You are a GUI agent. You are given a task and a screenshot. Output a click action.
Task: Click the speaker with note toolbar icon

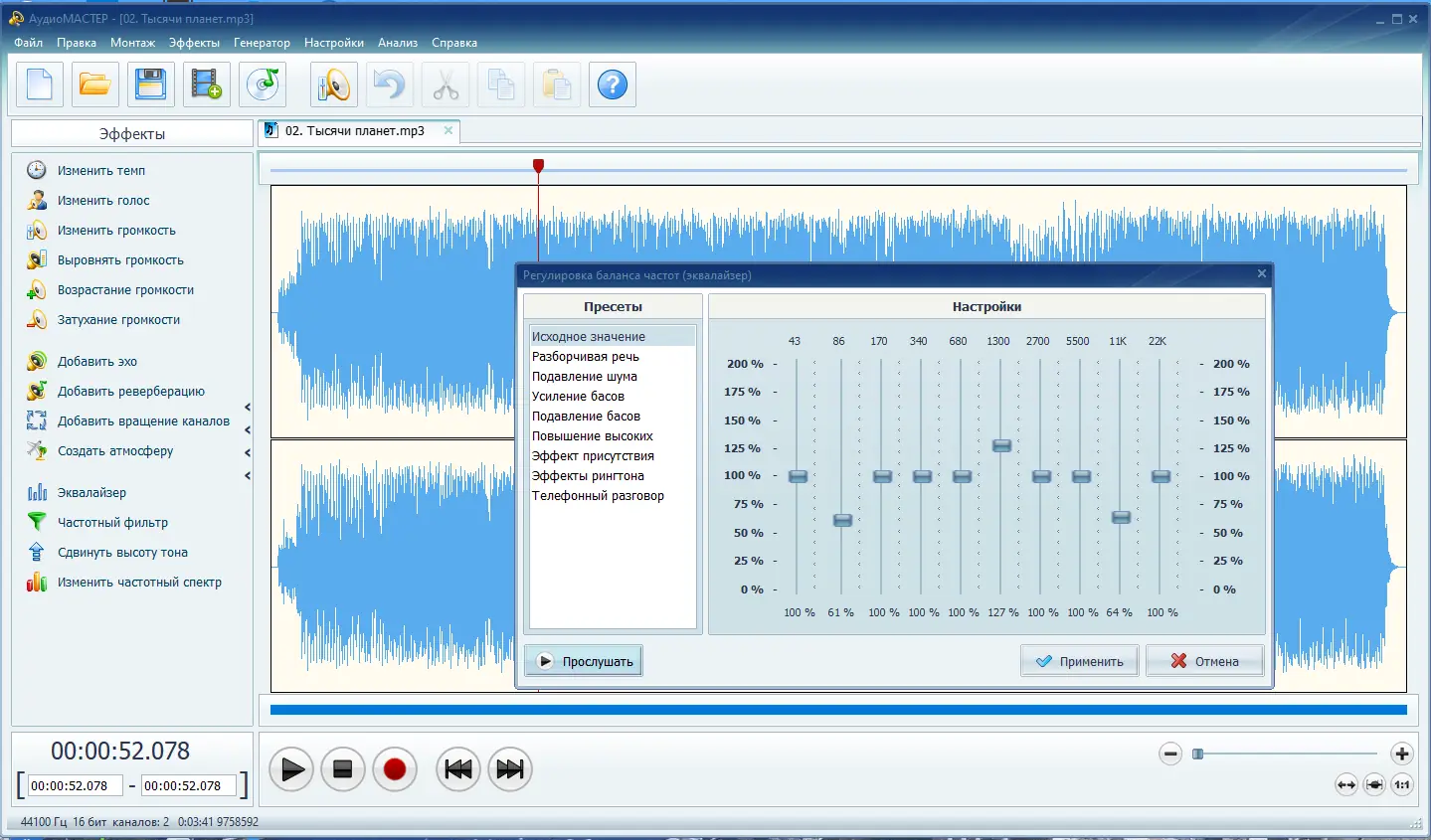(334, 84)
